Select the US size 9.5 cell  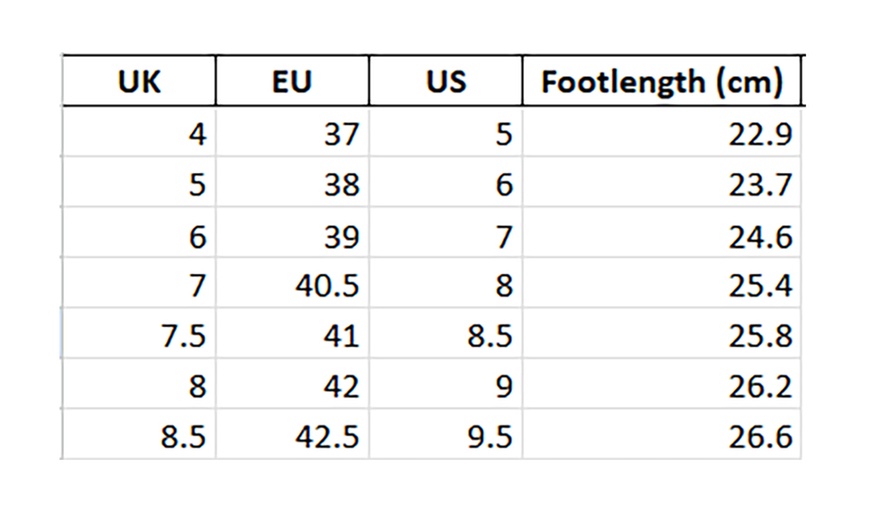tap(445, 436)
